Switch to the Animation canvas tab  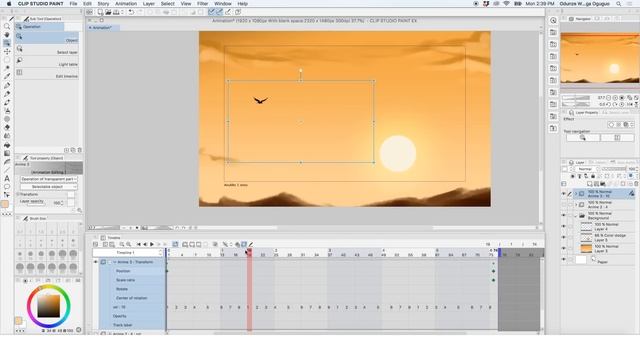[103, 28]
